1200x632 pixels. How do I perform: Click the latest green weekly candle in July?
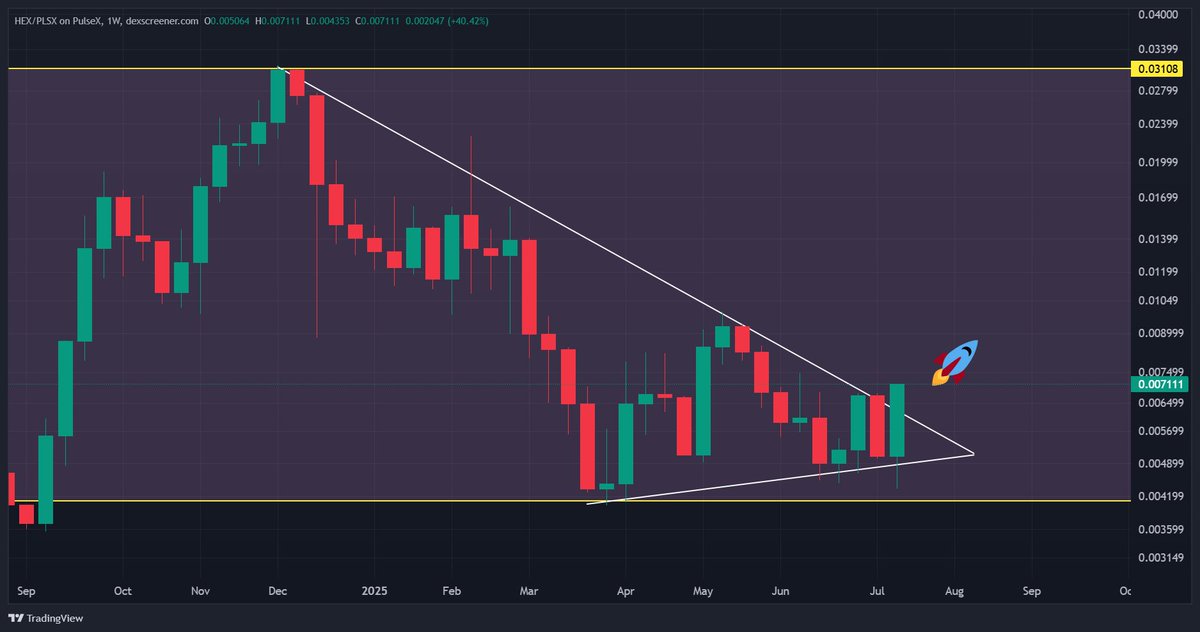click(897, 420)
